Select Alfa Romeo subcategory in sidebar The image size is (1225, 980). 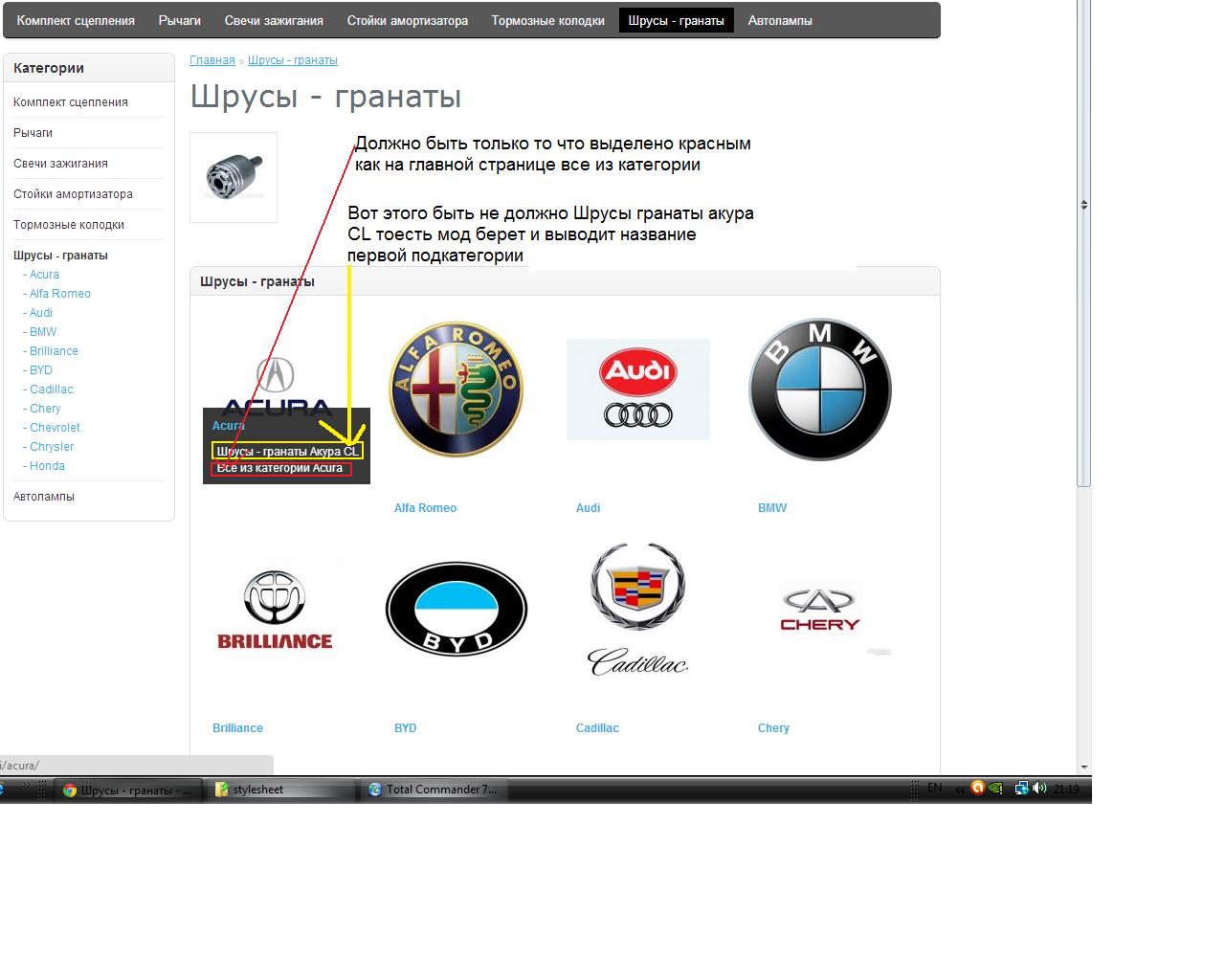[59, 294]
